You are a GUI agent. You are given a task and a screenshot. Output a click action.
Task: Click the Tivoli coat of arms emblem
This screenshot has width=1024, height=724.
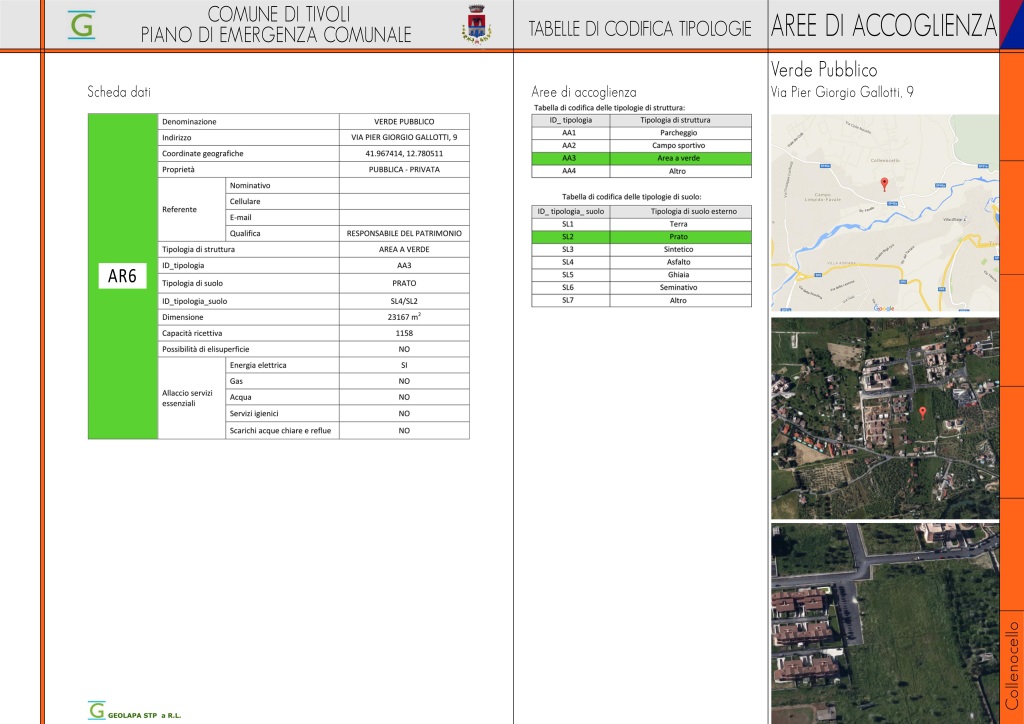tap(477, 25)
